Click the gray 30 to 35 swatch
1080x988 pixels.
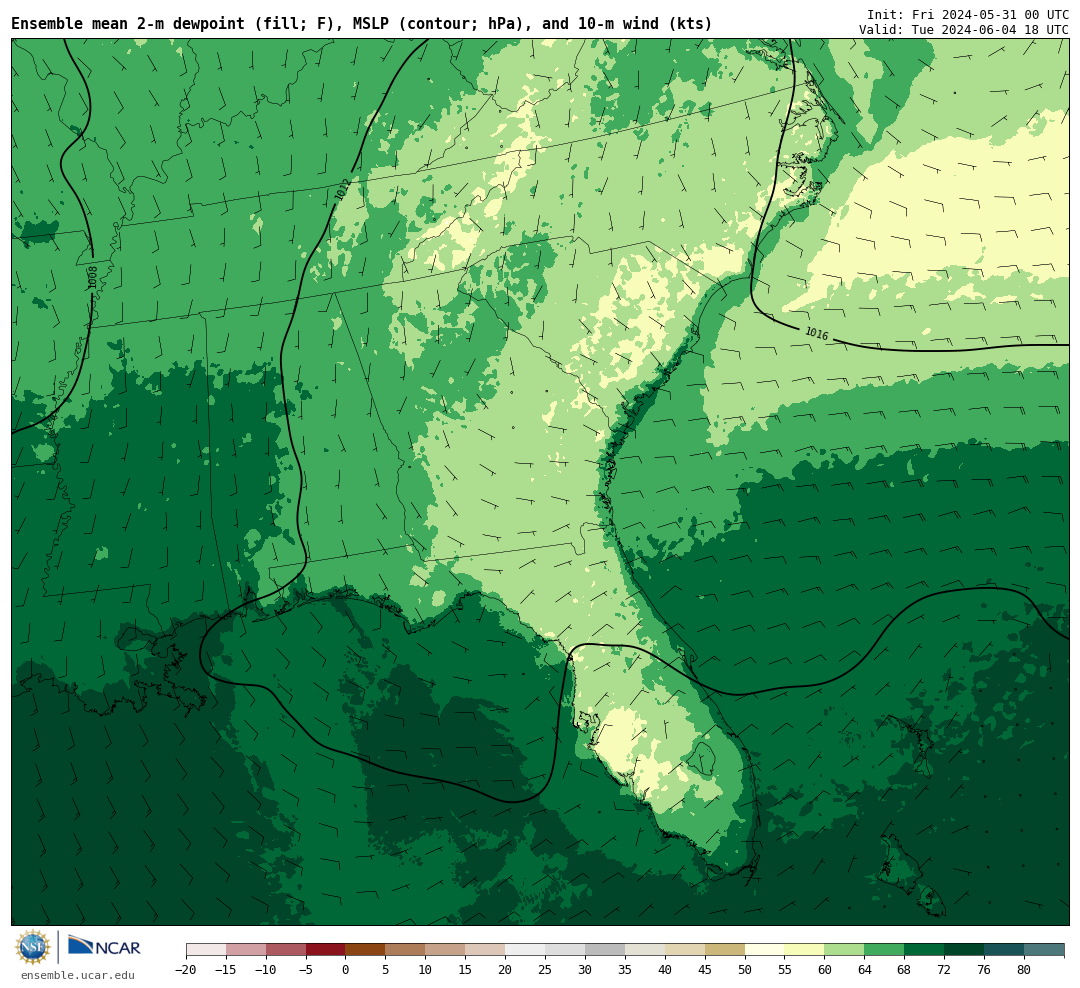coord(605,949)
